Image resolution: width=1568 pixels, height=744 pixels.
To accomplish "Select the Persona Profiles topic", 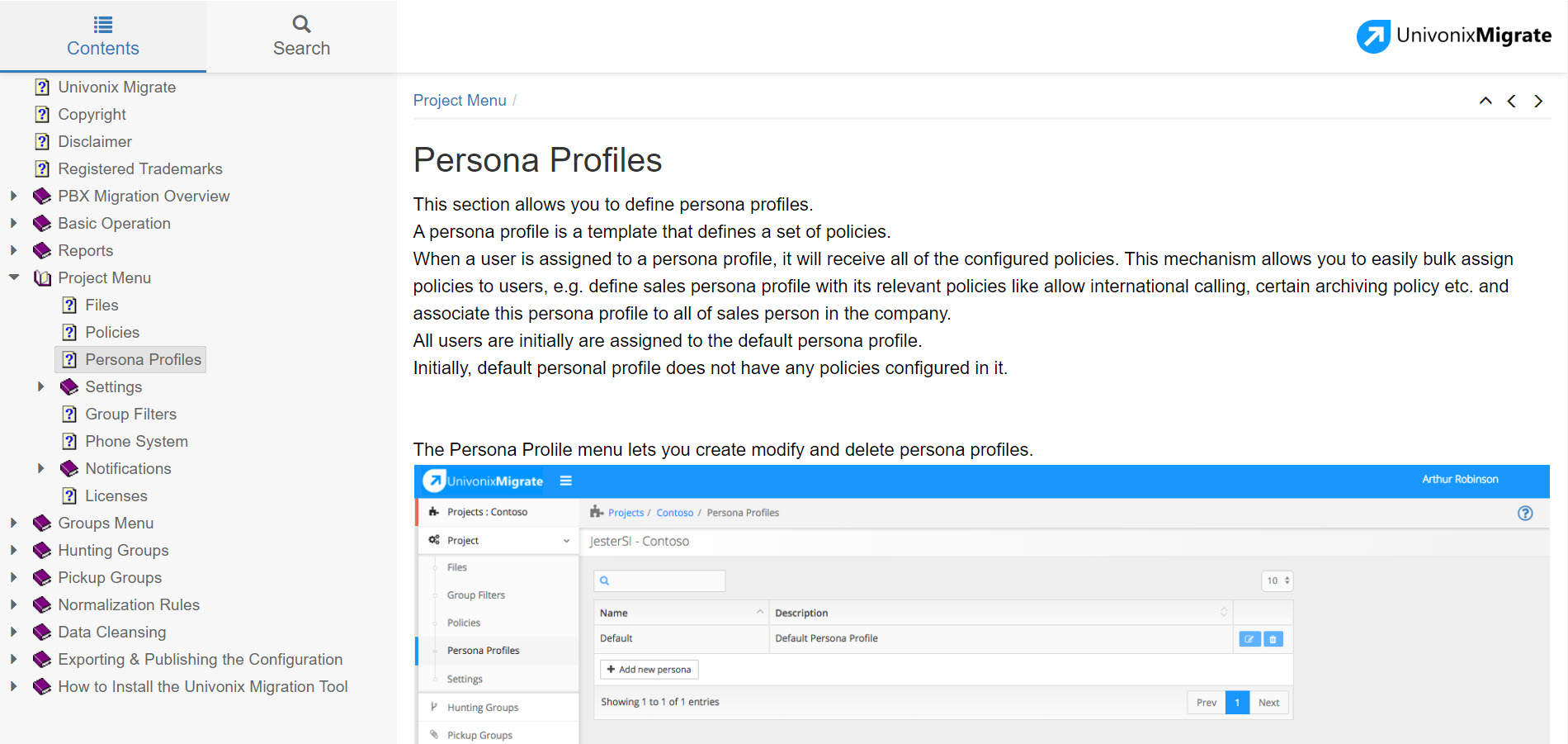I will tap(143, 359).
